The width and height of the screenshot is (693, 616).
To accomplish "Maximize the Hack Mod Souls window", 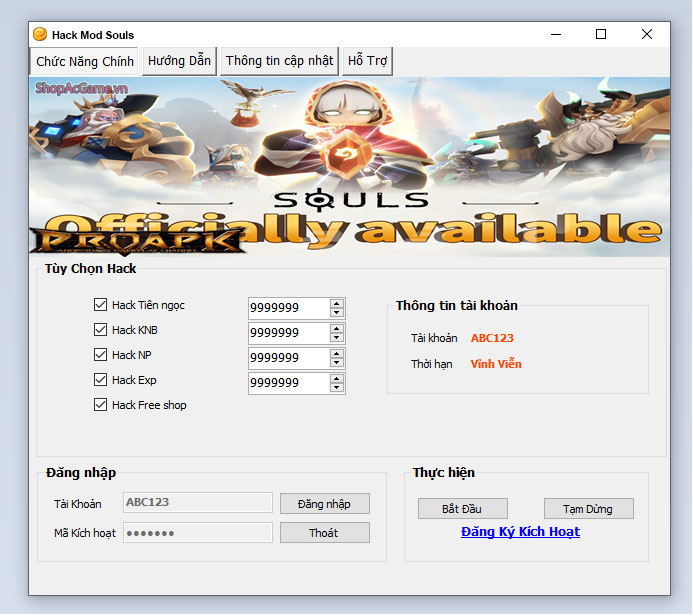I will coord(601,34).
